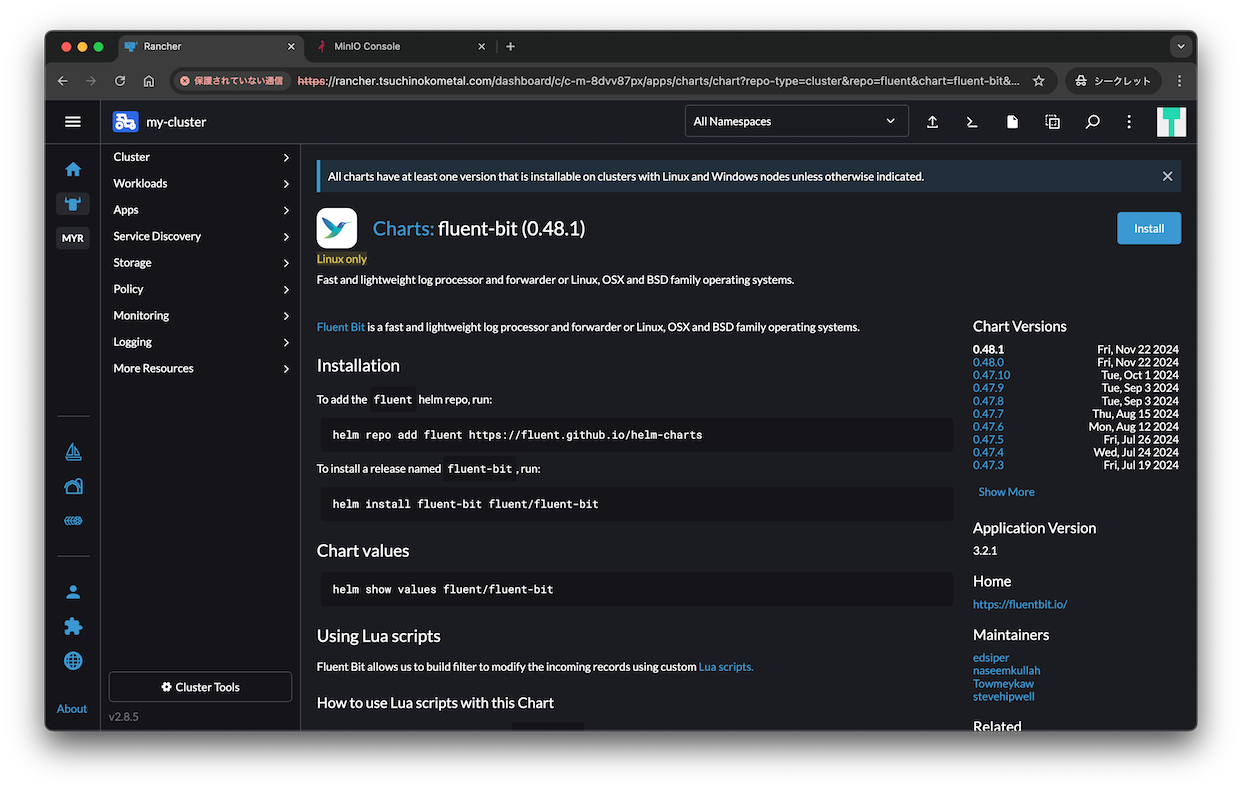
Task: Switch to the MinIO Console tab
Action: 400,46
